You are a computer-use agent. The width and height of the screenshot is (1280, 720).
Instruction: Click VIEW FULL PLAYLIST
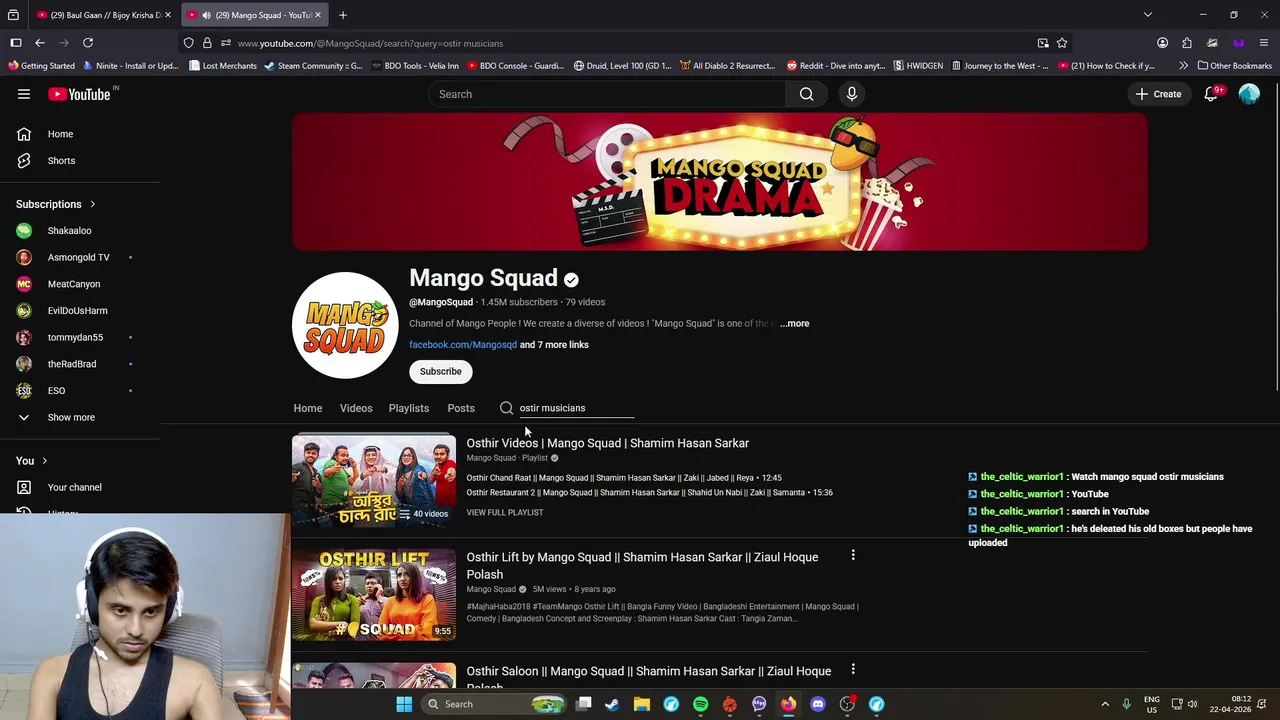coord(505,512)
